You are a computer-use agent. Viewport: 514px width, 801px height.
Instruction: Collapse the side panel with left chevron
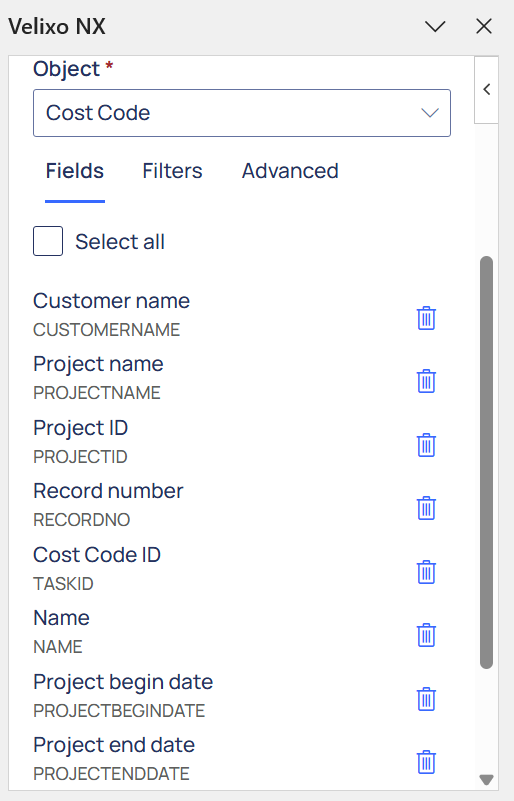[486, 90]
